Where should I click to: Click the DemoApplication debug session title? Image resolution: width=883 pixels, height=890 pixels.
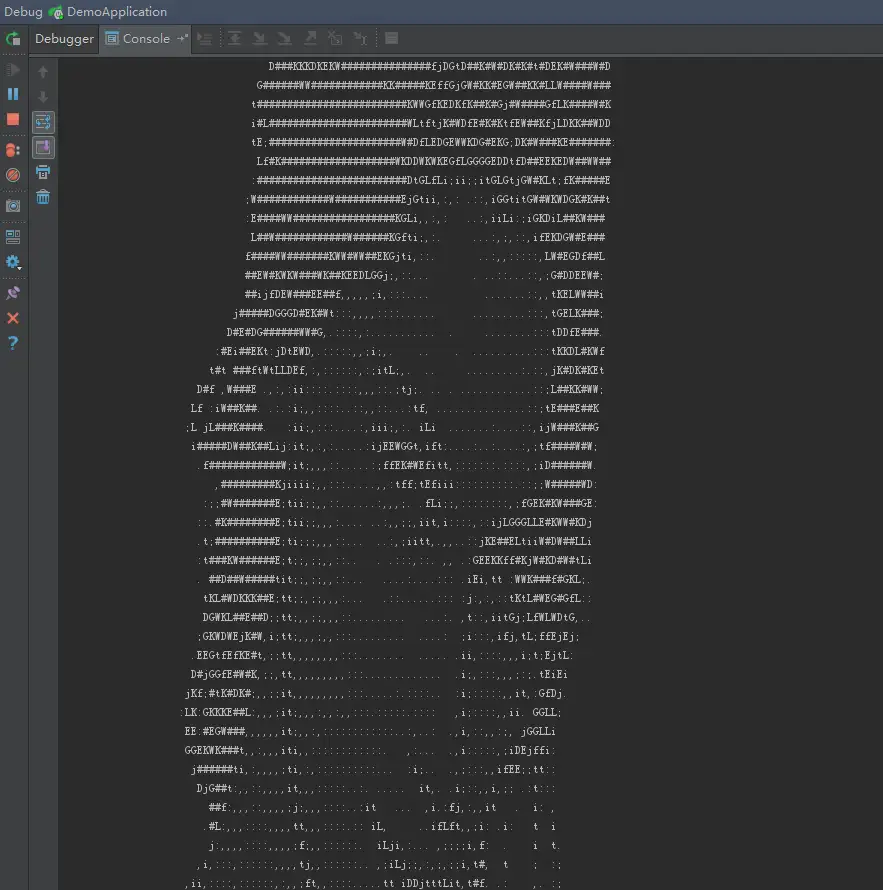pyautogui.click(x=116, y=12)
